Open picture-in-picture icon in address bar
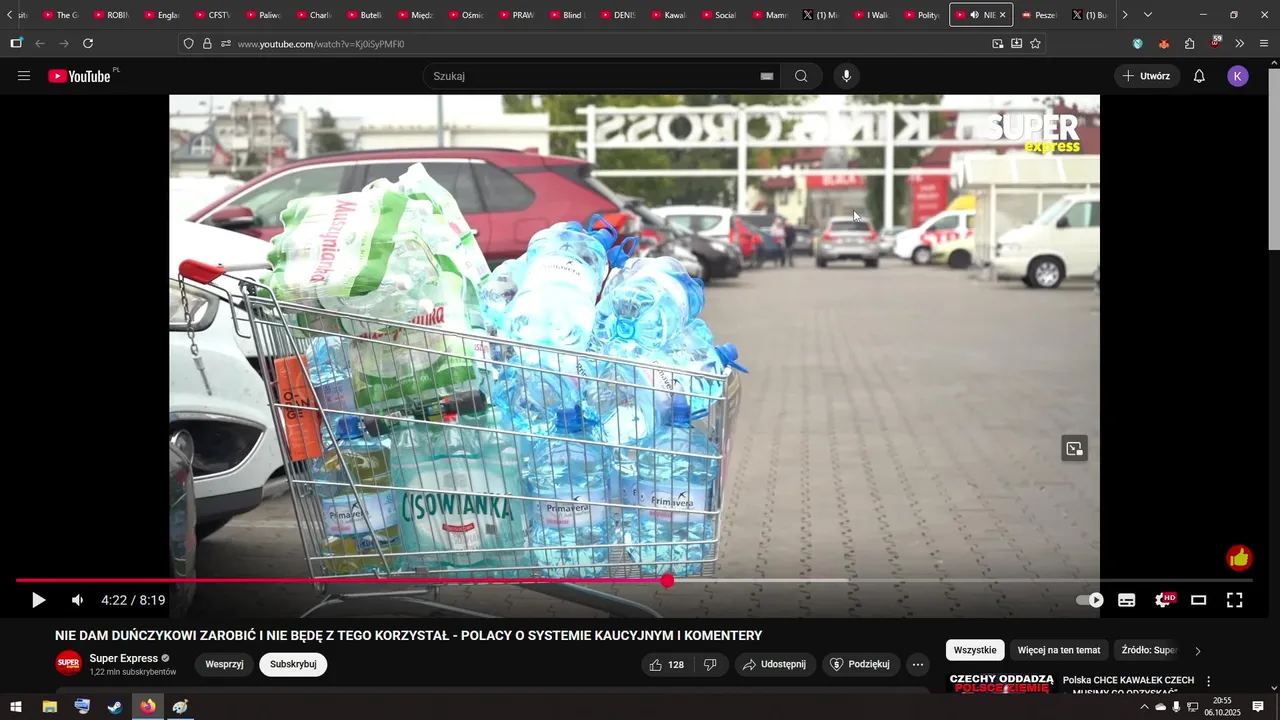Viewport: 1280px width, 720px height. coord(997,43)
